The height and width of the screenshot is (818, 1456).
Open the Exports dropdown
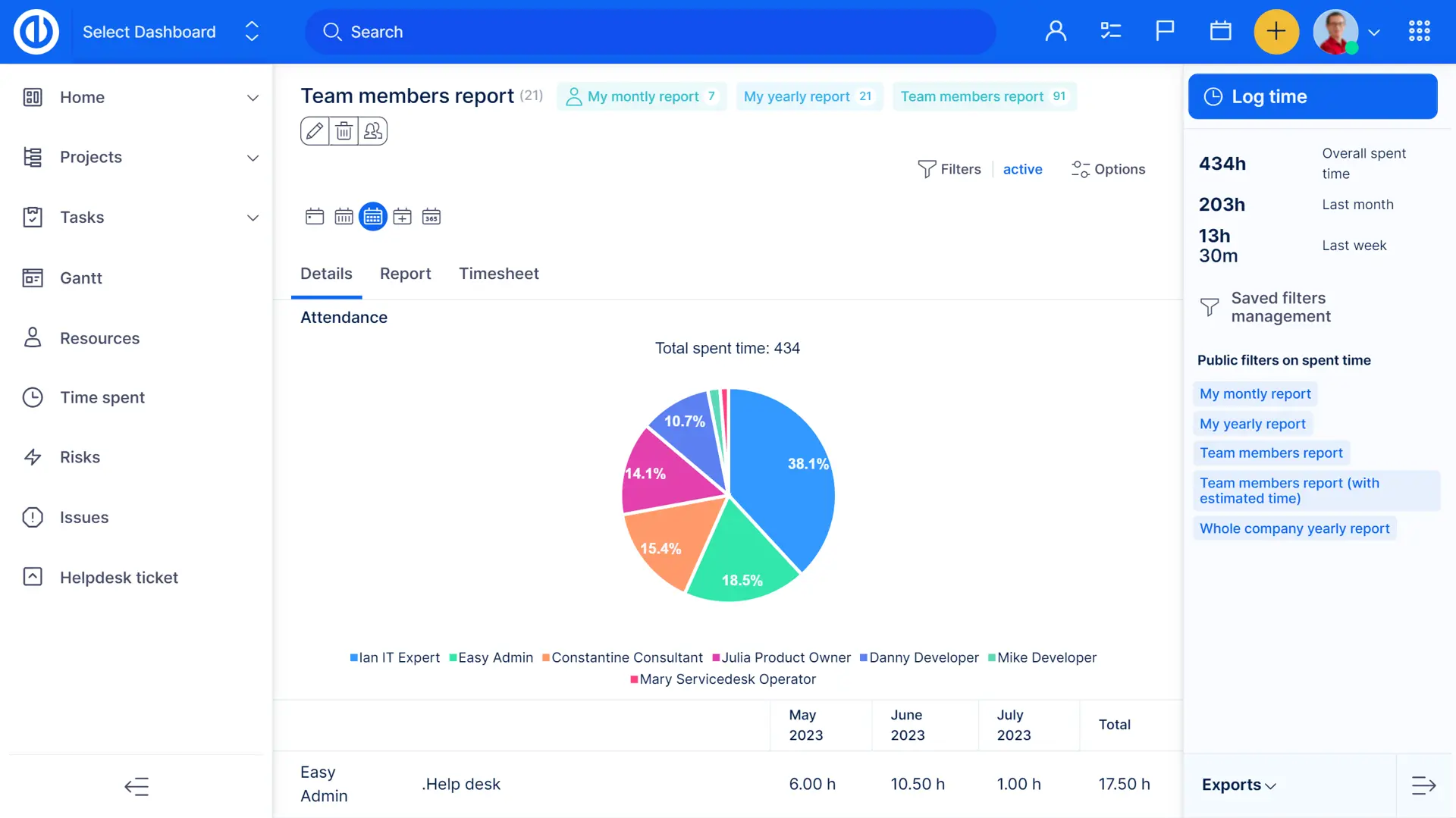coord(1238,785)
